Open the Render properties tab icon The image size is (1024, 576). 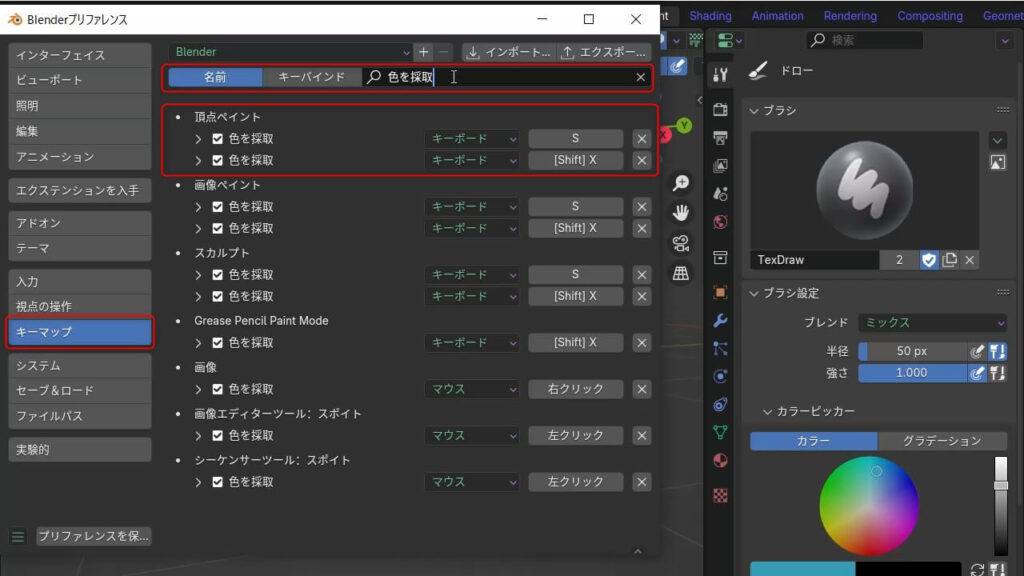coord(720,109)
